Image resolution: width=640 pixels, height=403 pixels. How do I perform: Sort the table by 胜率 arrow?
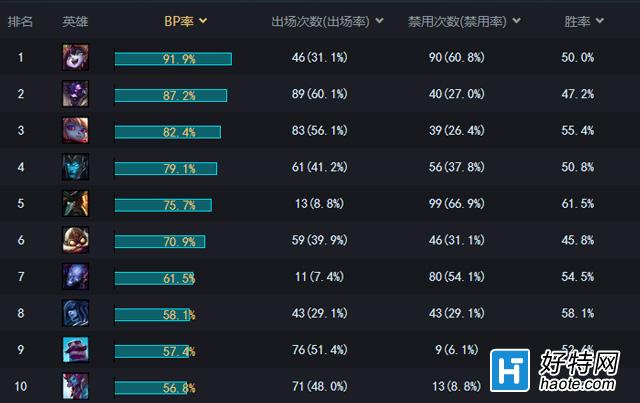pos(600,21)
